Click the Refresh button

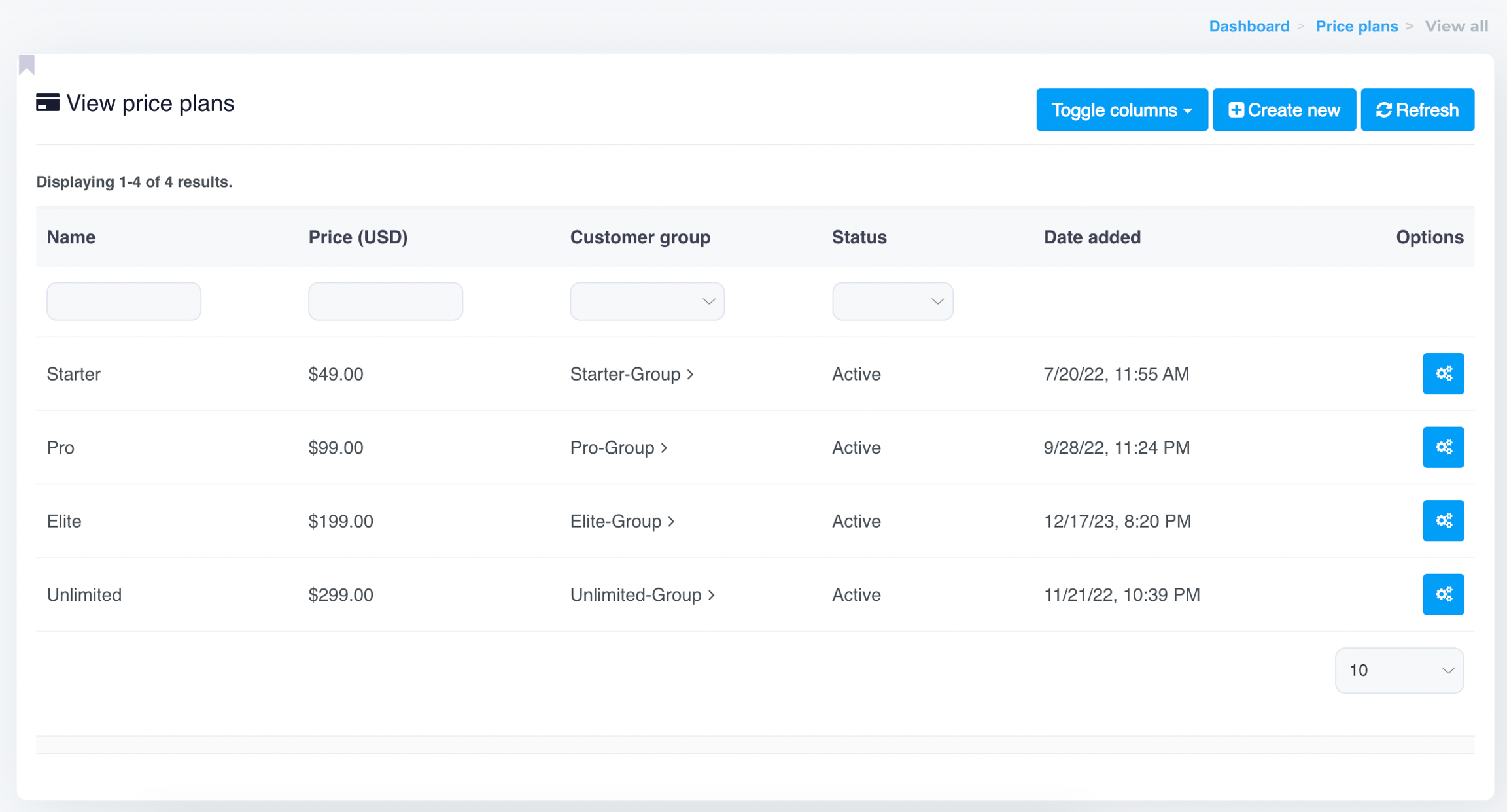(1417, 110)
